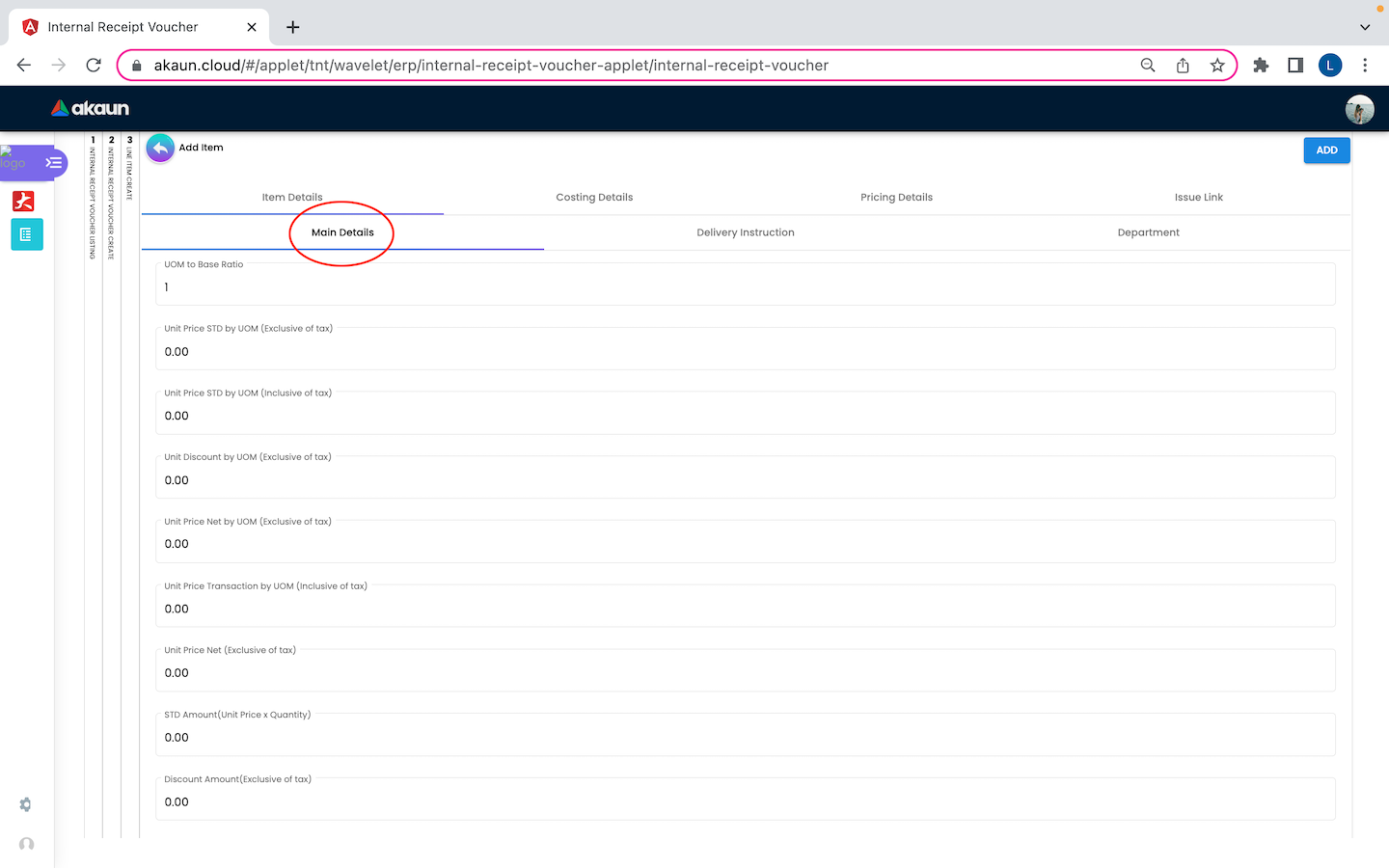Select the Delivery Instruction sub-tab
Screen dimensions: 1389x868
point(745,232)
